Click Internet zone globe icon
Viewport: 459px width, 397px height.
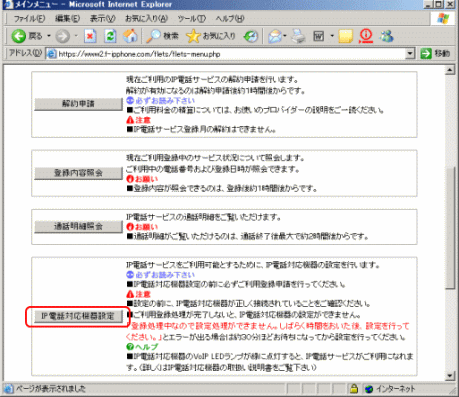[369, 389]
